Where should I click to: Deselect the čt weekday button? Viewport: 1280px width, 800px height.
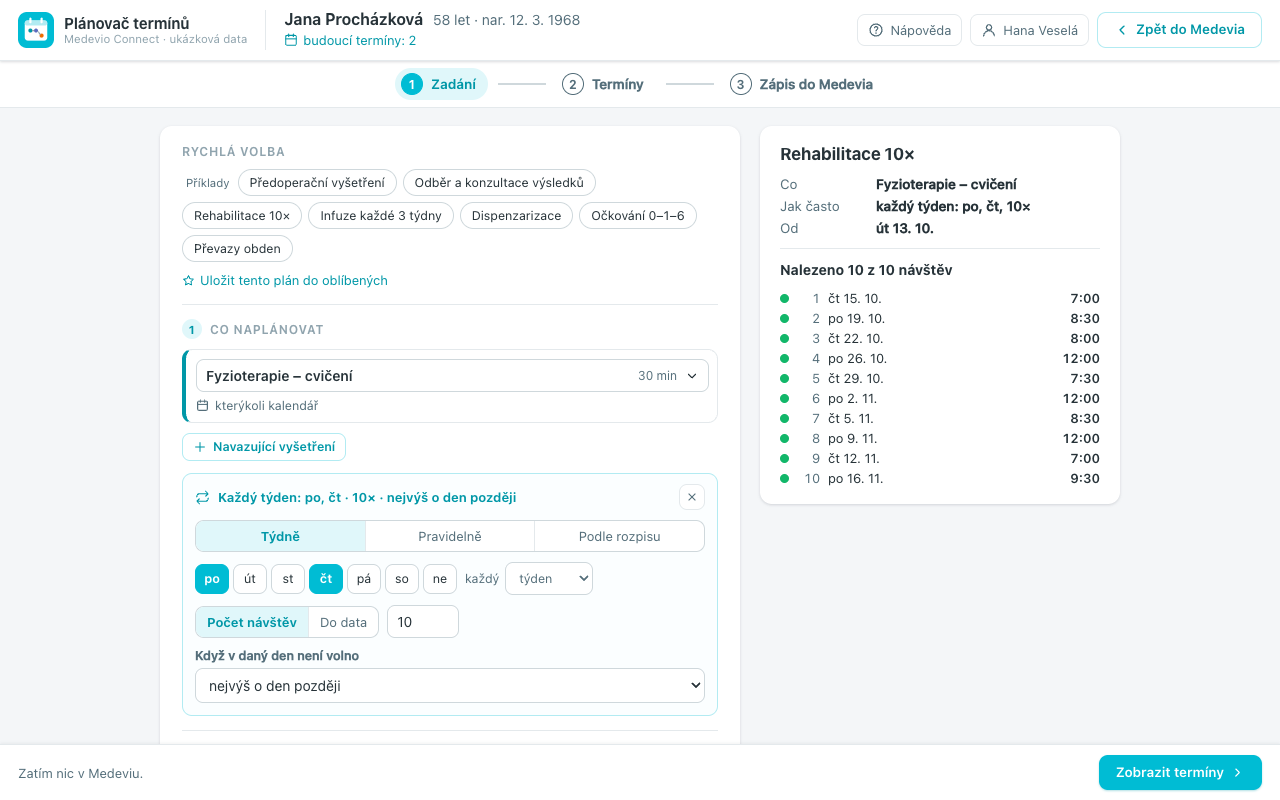coord(326,579)
